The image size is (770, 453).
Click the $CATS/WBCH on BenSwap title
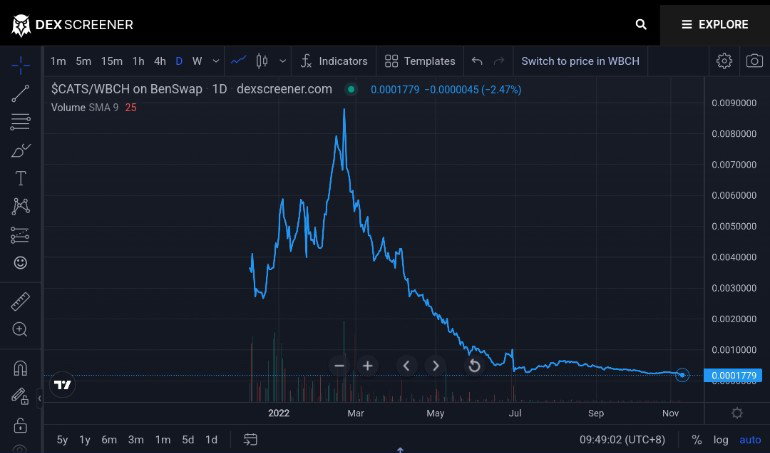[x=127, y=89]
